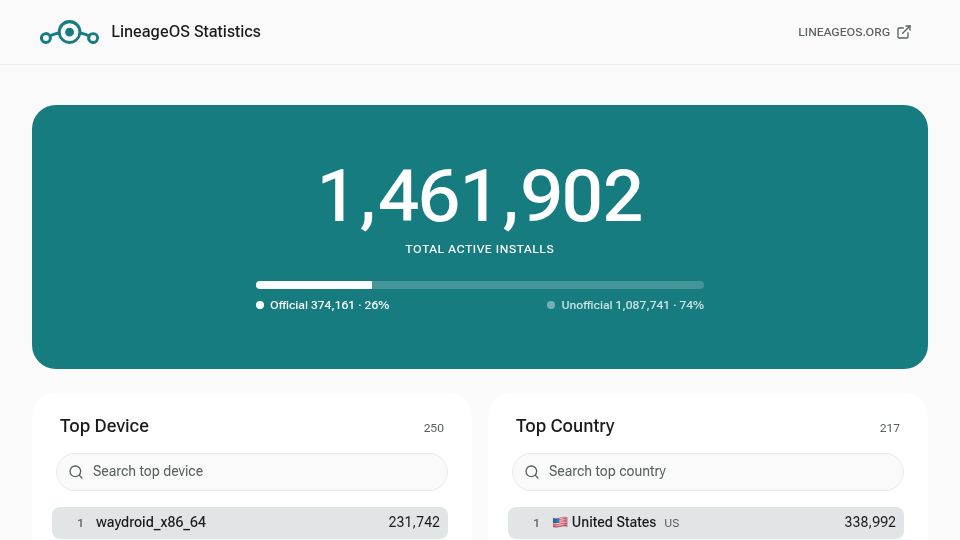Image resolution: width=960 pixels, height=540 pixels.
Task: Focus the Search top device field
Action: 252,471
